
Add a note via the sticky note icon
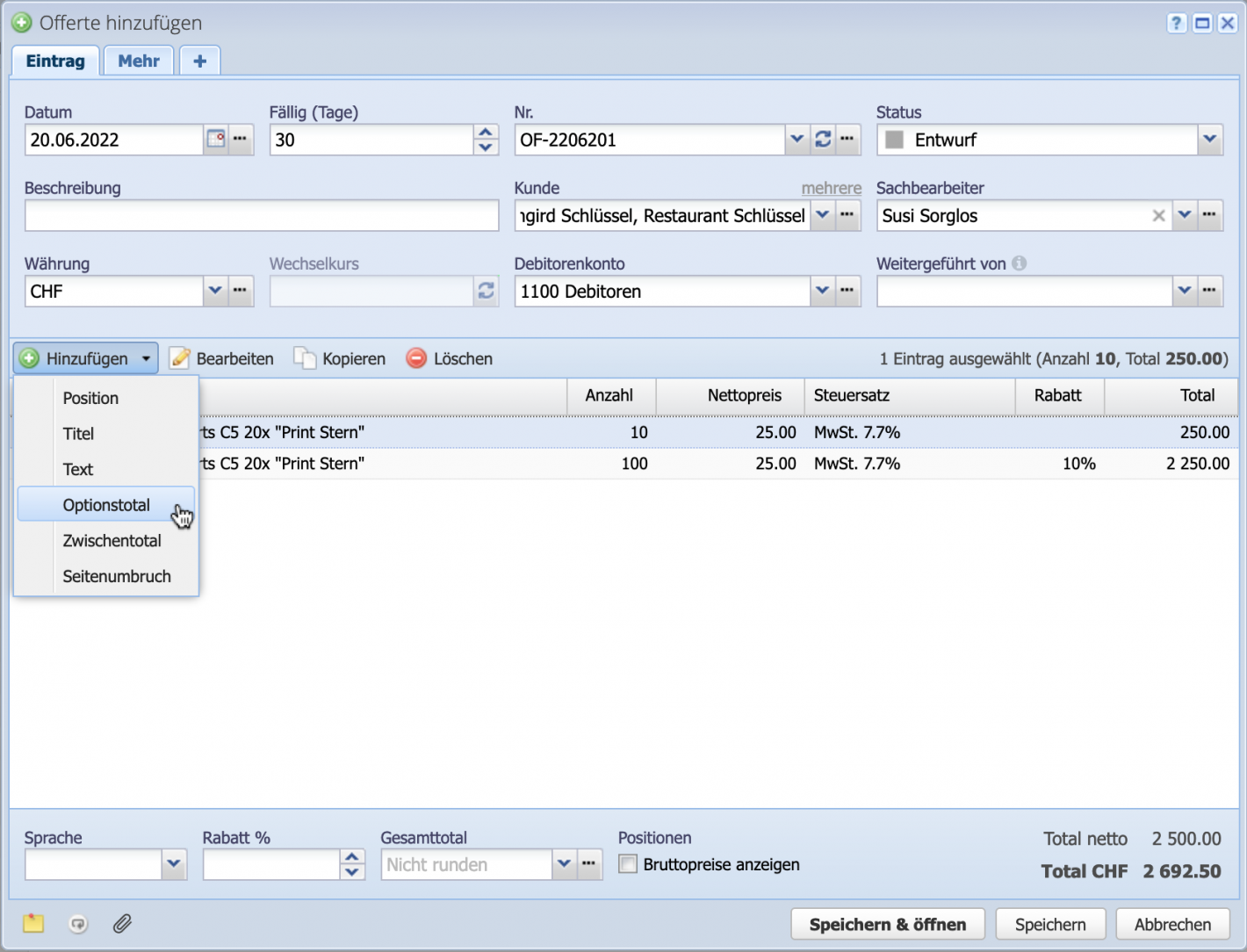32,923
